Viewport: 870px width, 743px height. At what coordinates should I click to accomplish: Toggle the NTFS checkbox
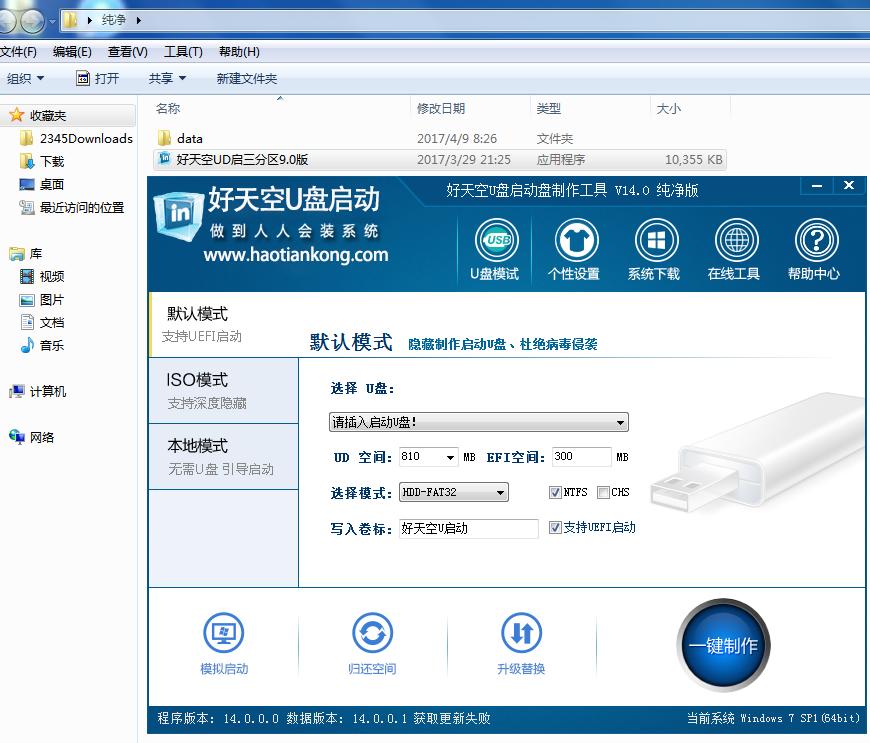coord(555,492)
